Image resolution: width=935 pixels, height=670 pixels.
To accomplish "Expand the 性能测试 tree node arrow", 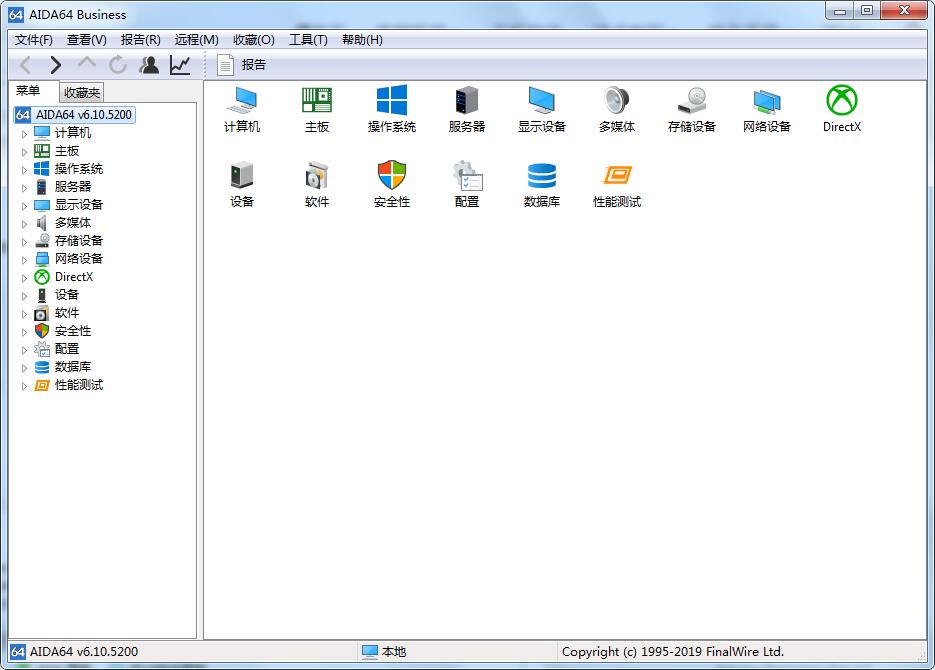I will [x=24, y=386].
